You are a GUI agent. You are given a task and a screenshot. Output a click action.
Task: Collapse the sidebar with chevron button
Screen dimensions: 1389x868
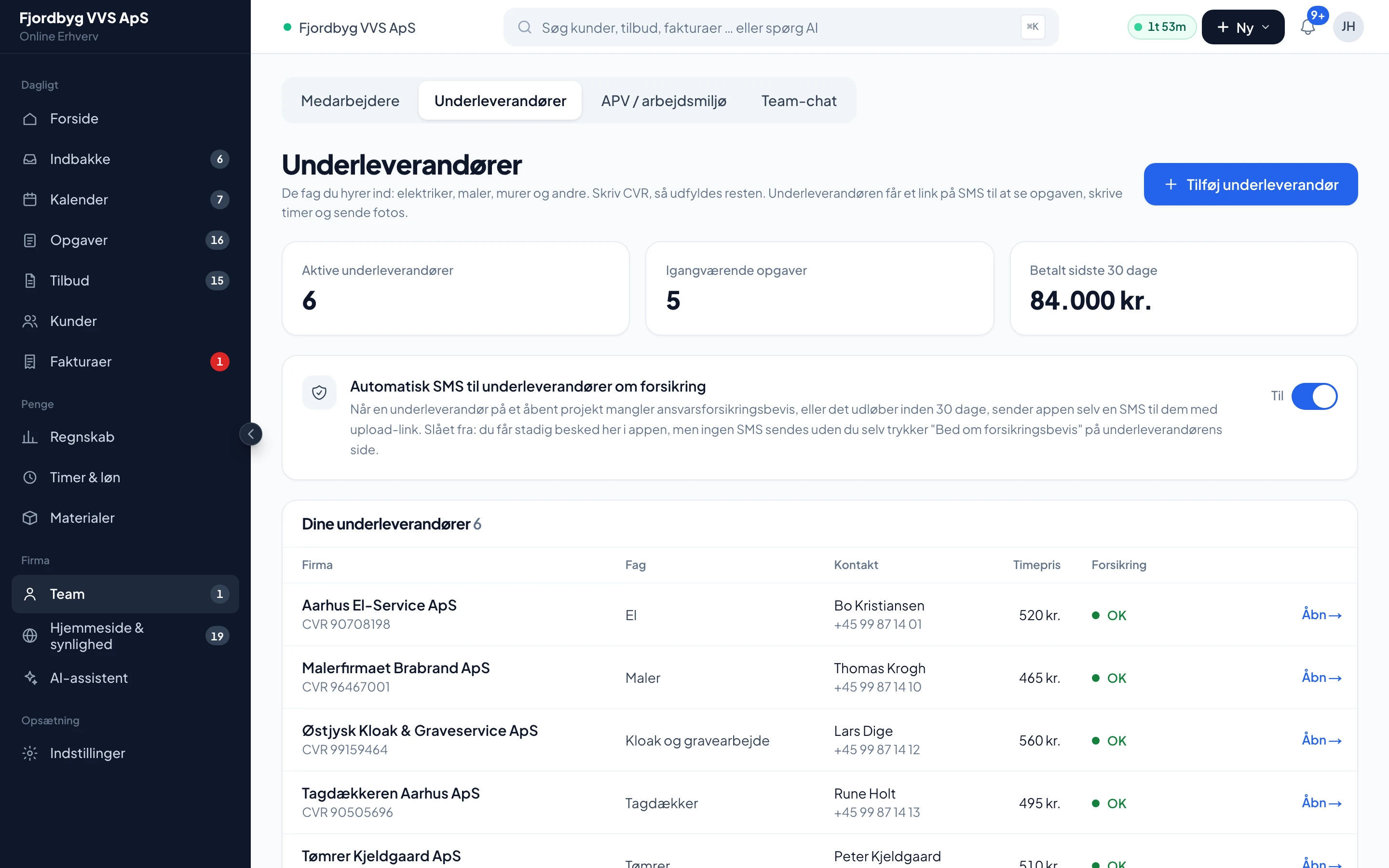(251, 434)
